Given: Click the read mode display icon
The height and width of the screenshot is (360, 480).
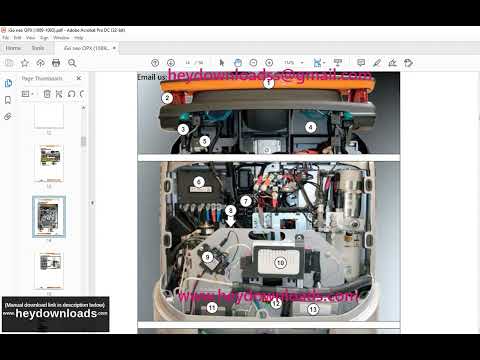Looking at the screenshot, I should click(x=338, y=63).
